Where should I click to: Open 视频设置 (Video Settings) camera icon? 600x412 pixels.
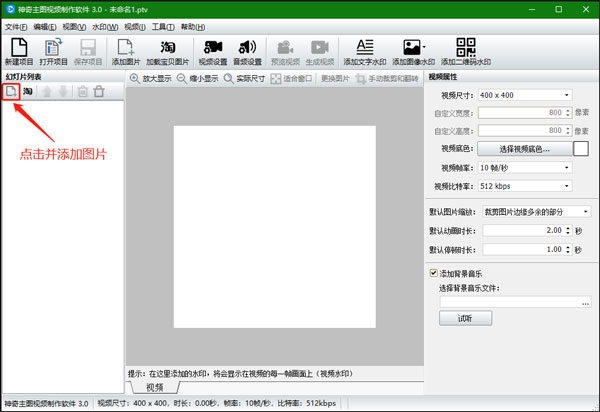coord(213,47)
